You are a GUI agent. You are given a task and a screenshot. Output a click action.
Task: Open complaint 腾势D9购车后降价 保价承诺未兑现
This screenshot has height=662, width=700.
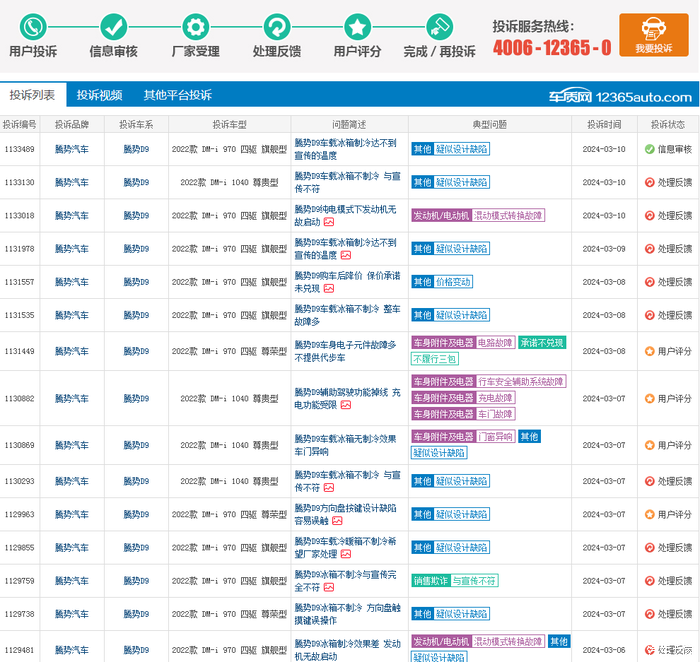[x=346, y=281]
